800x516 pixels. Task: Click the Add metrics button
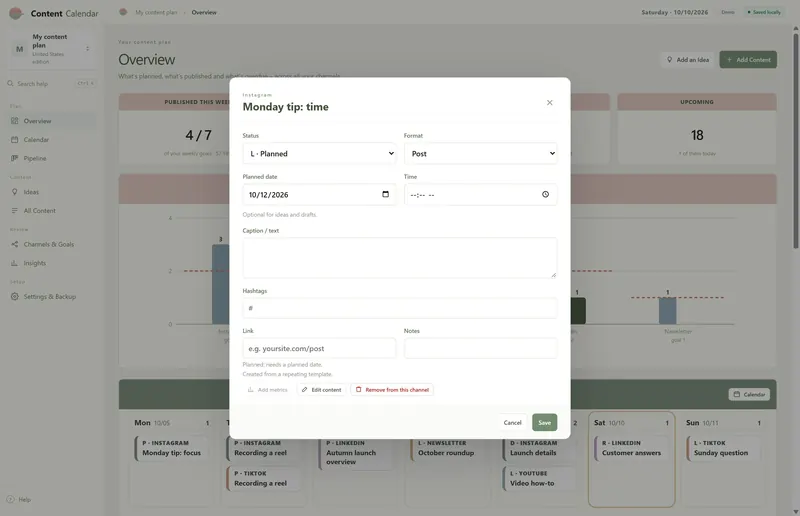tap(268, 390)
